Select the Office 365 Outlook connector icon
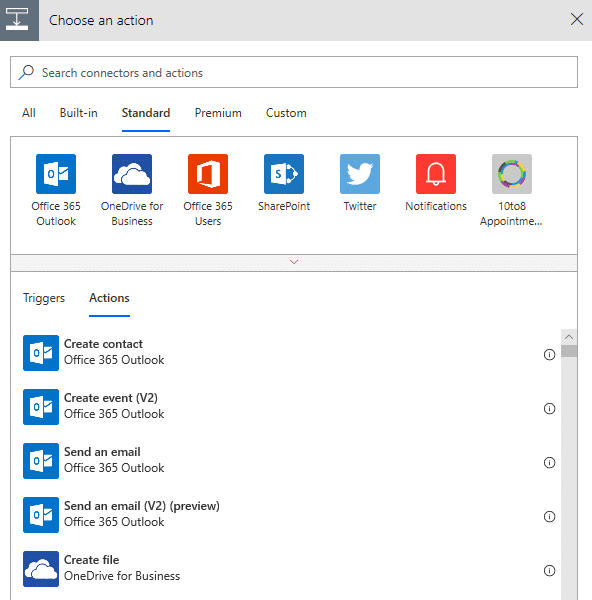592x600 pixels. point(56,174)
